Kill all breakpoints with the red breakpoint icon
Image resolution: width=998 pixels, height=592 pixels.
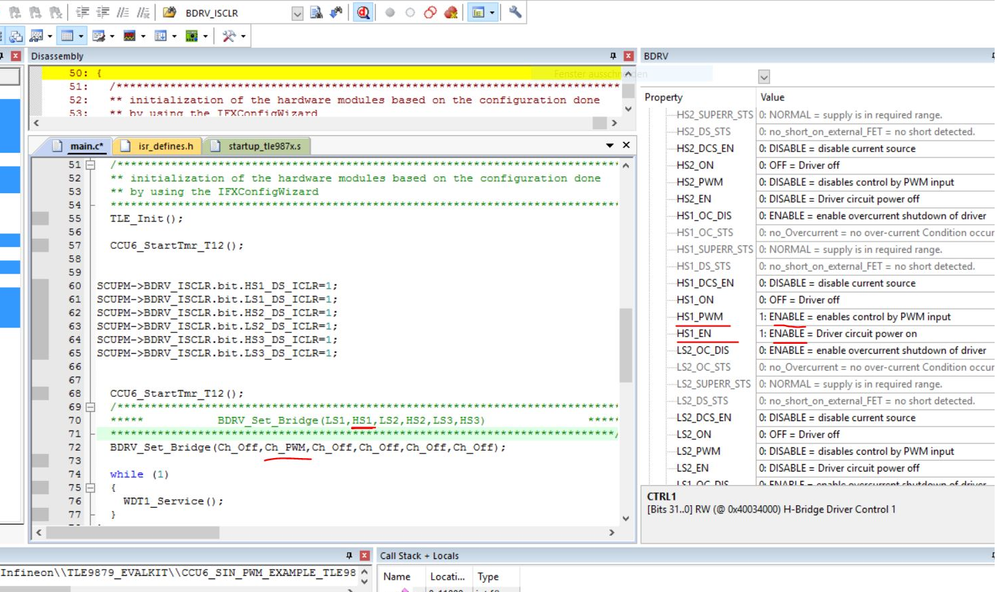tap(450, 12)
